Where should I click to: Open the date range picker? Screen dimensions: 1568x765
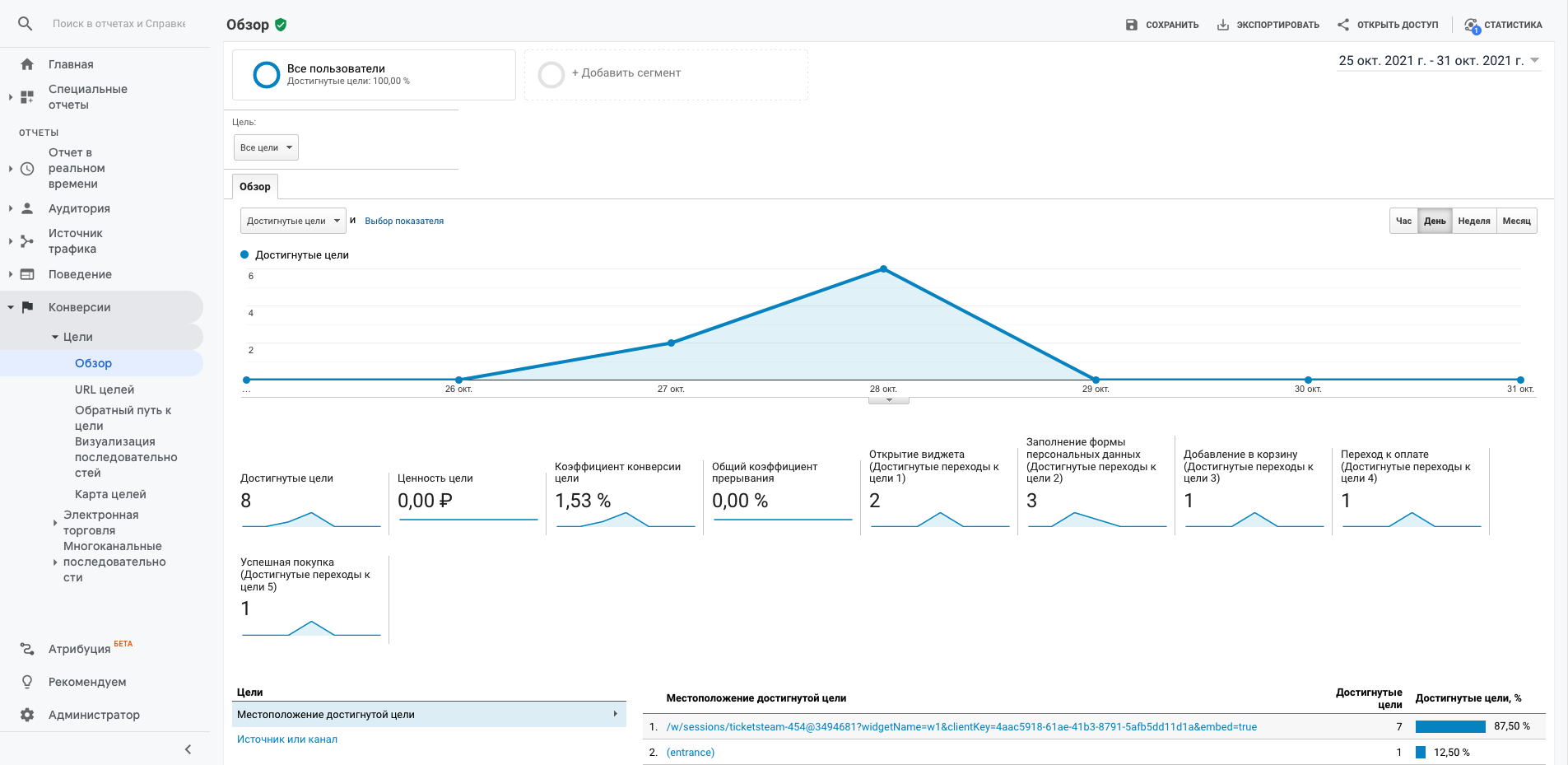(x=1438, y=61)
